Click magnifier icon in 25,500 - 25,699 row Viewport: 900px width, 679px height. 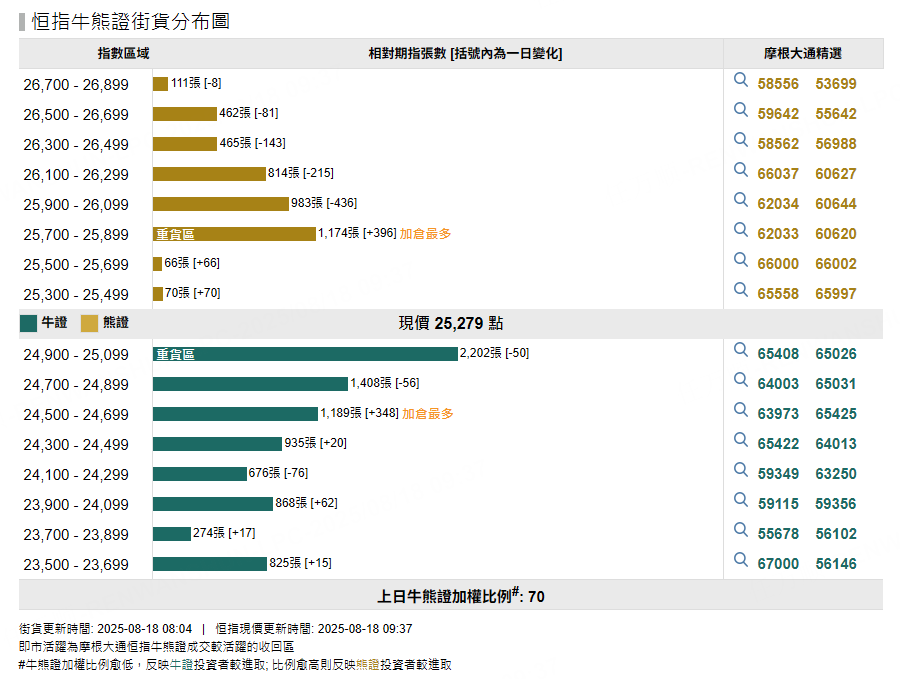(741, 259)
